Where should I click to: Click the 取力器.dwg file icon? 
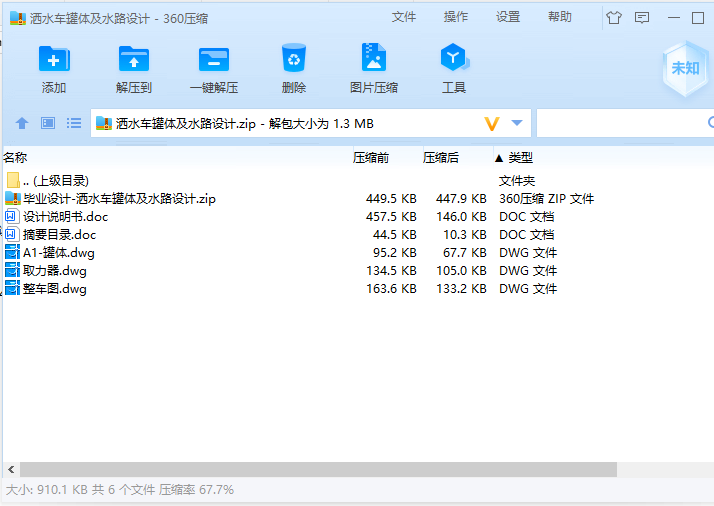click(12, 271)
